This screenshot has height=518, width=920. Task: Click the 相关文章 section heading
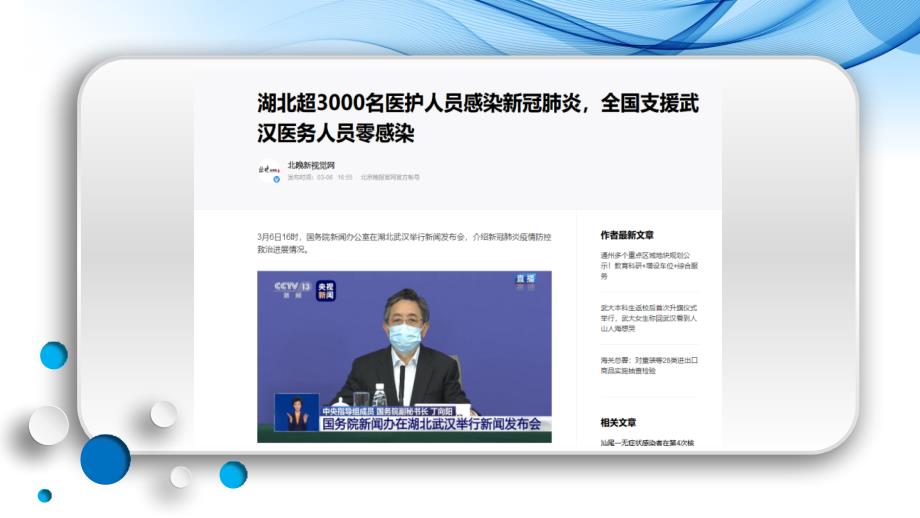pyautogui.click(x=618, y=422)
